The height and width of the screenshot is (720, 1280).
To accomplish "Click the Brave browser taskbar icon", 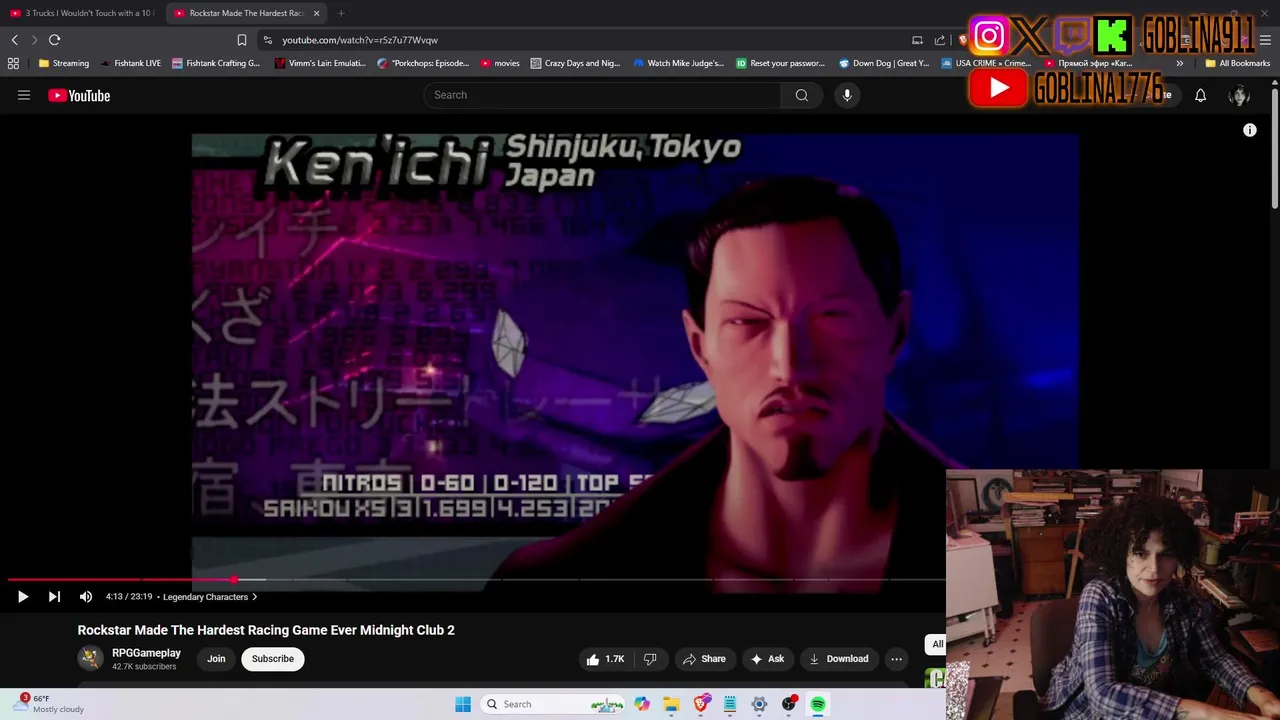I will point(701,704).
